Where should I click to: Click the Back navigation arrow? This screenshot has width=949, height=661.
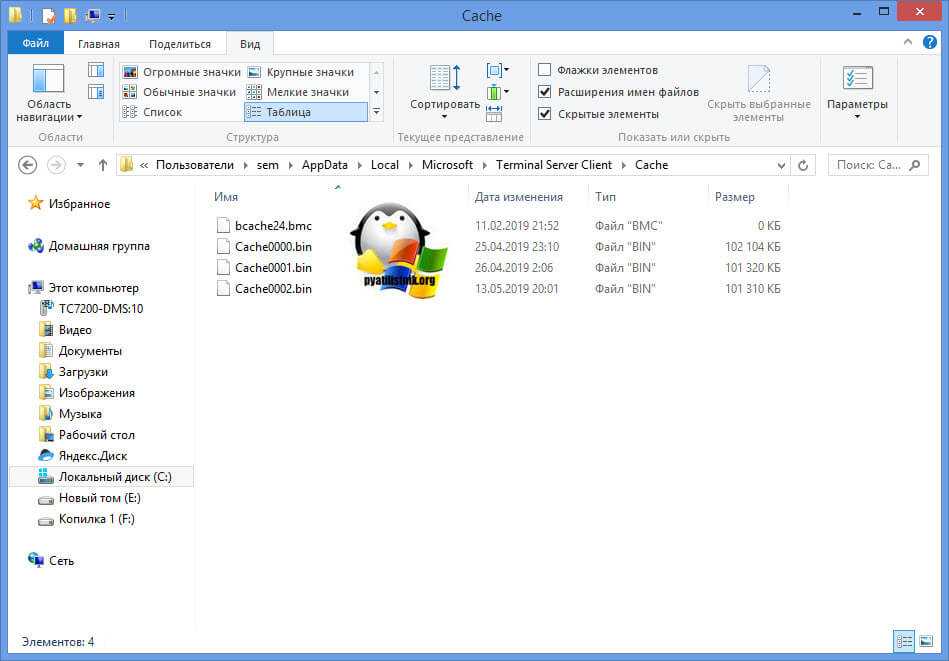[28, 165]
